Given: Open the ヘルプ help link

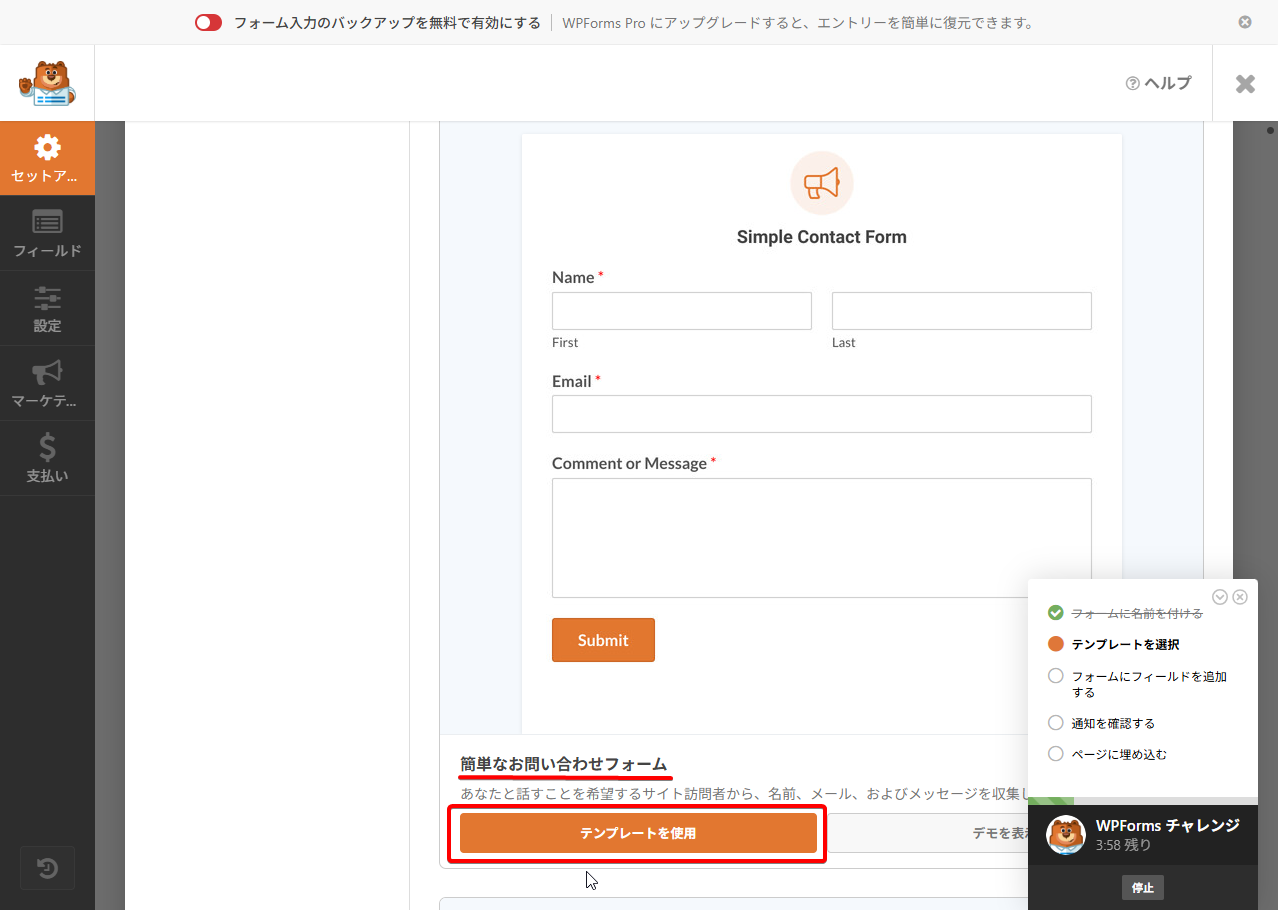Looking at the screenshot, I should pos(1159,83).
